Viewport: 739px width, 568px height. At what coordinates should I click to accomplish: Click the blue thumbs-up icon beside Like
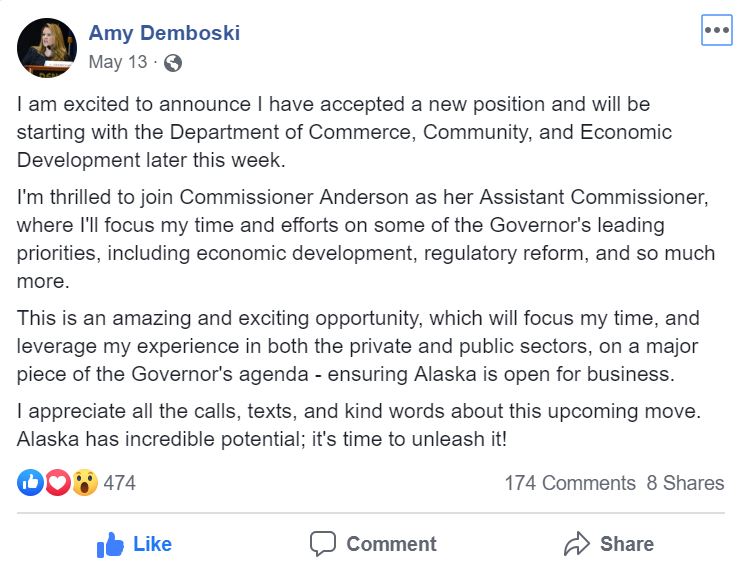(x=110, y=545)
